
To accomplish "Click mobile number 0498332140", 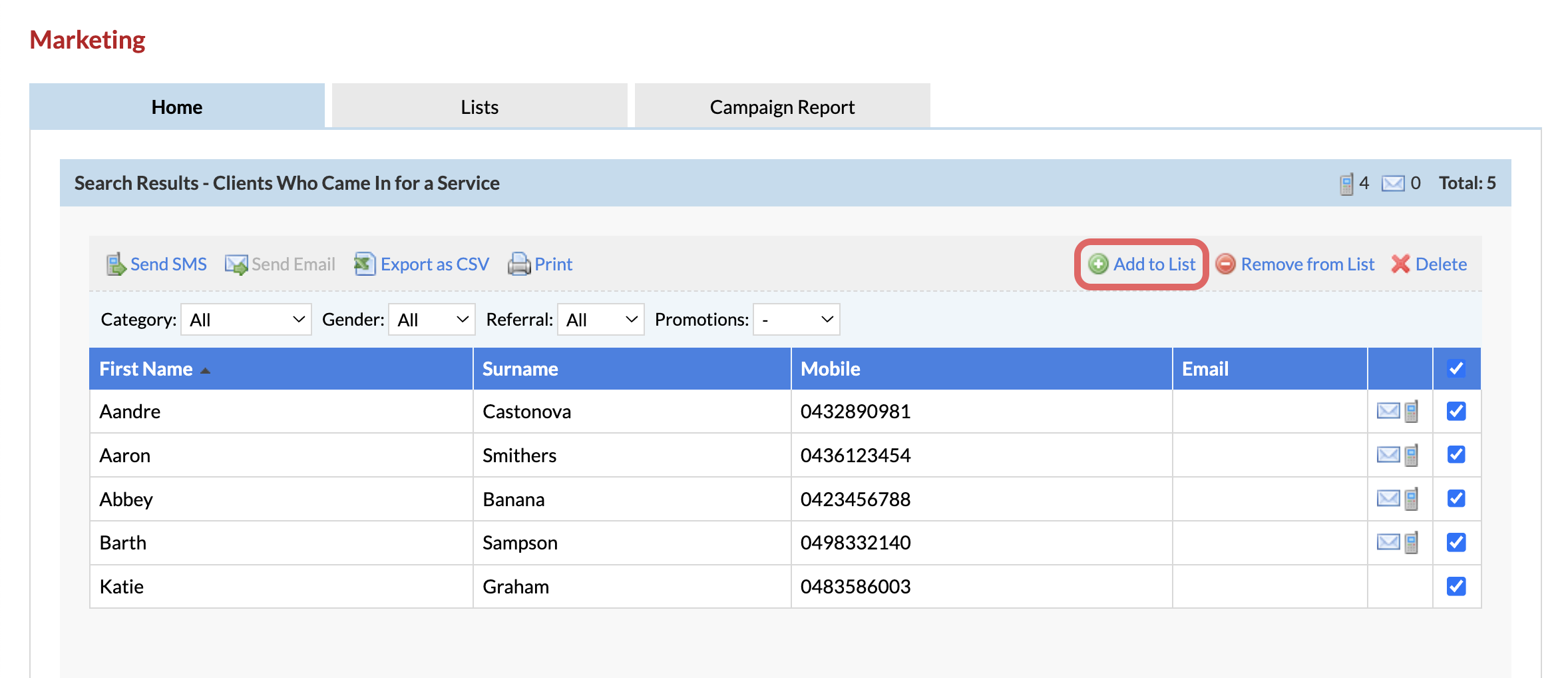I will 856,543.
